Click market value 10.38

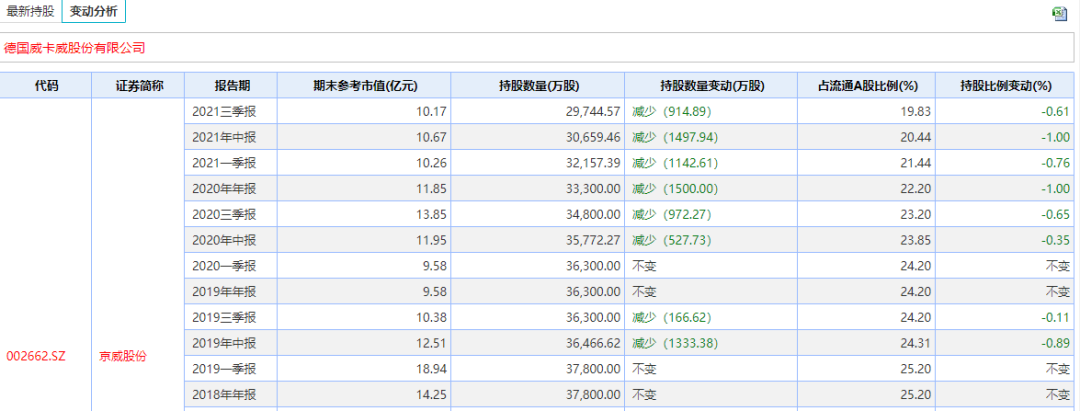(x=432, y=318)
